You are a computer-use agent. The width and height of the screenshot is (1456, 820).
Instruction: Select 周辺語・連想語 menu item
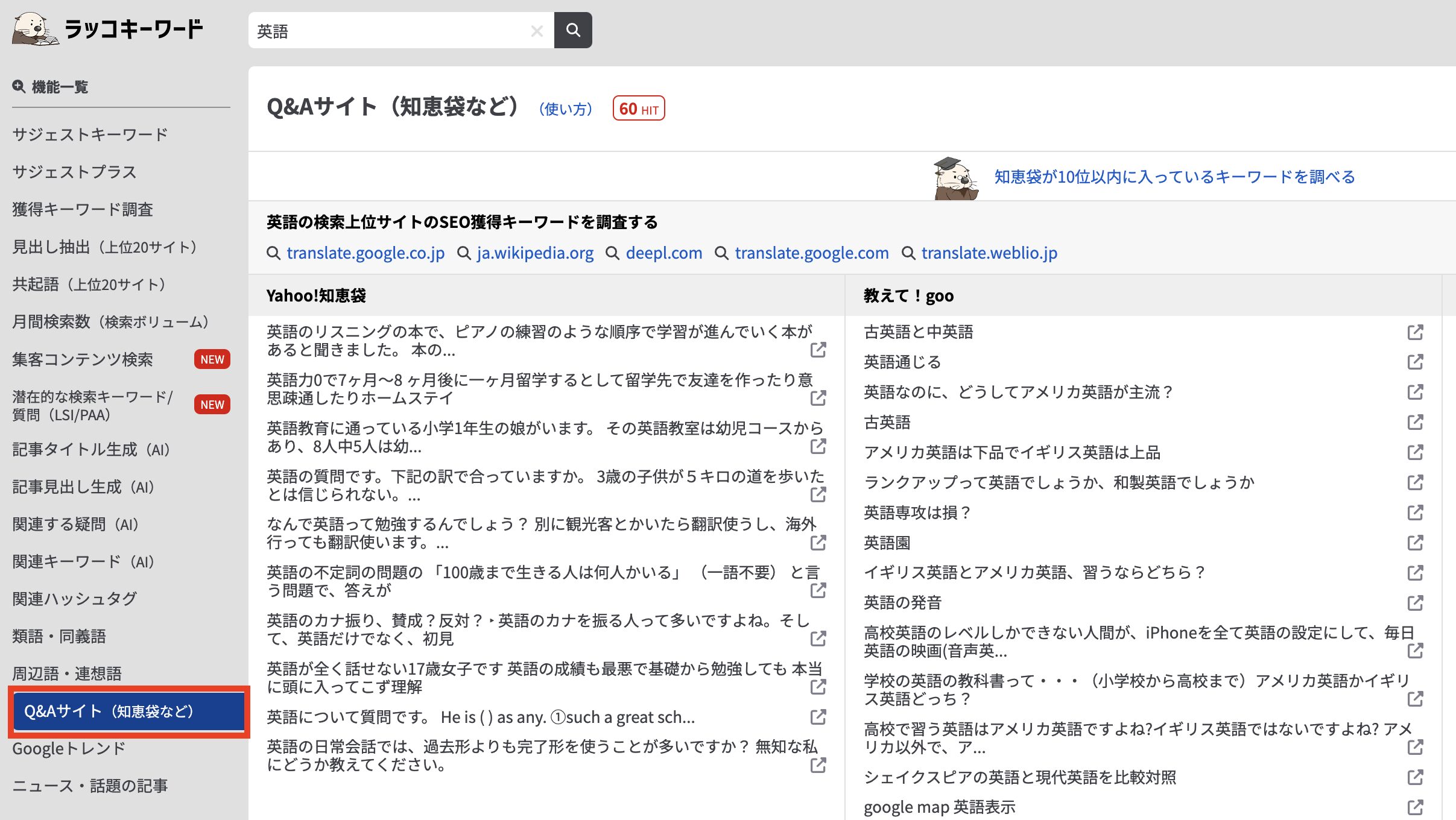[x=67, y=673]
